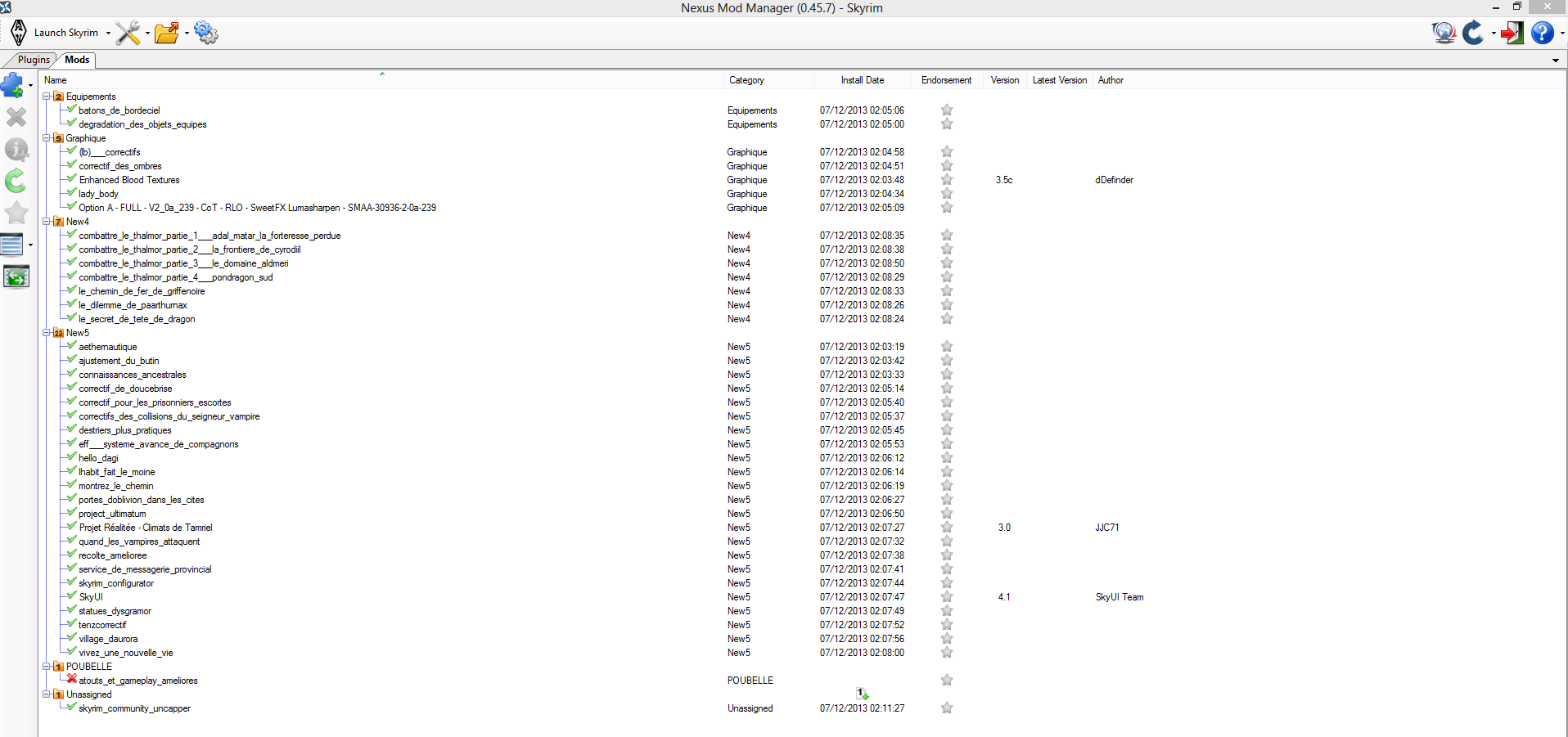Collapse the New5 category group
The height and width of the screenshot is (737, 1568).
tap(47, 332)
